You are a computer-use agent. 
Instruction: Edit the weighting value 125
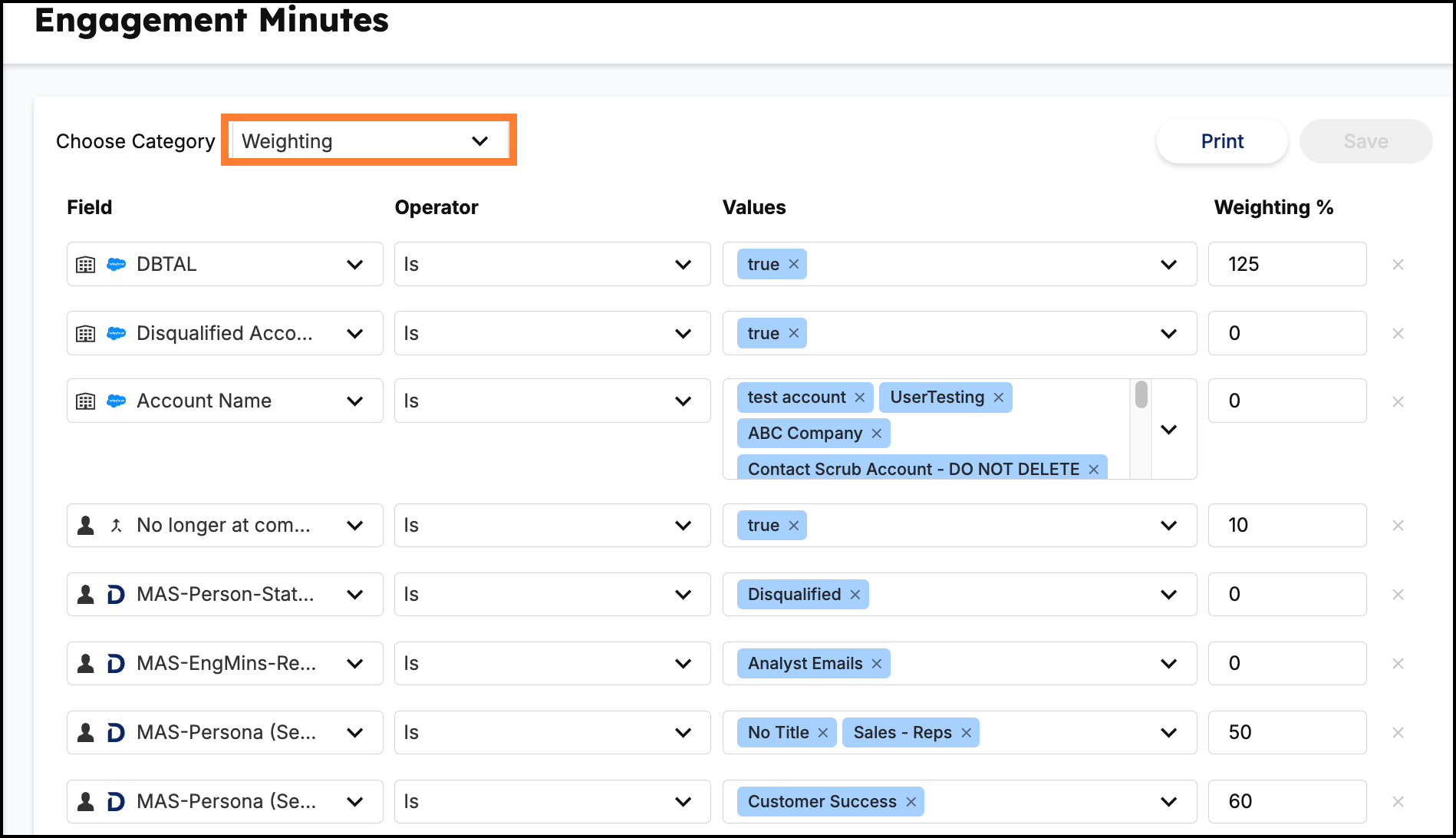(x=1287, y=264)
